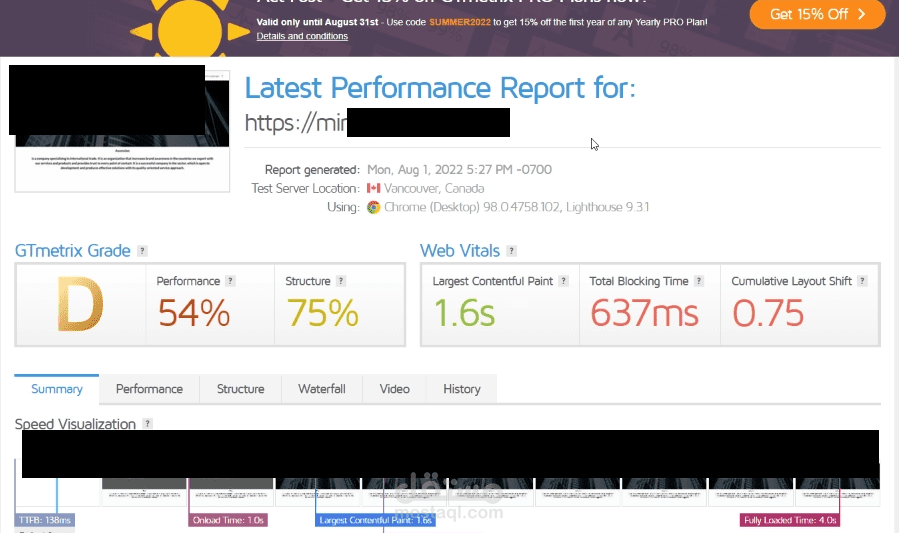899x533 pixels.
Task: Click the 0.75 Cumulative Layout Shift value
Action: point(768,313)
